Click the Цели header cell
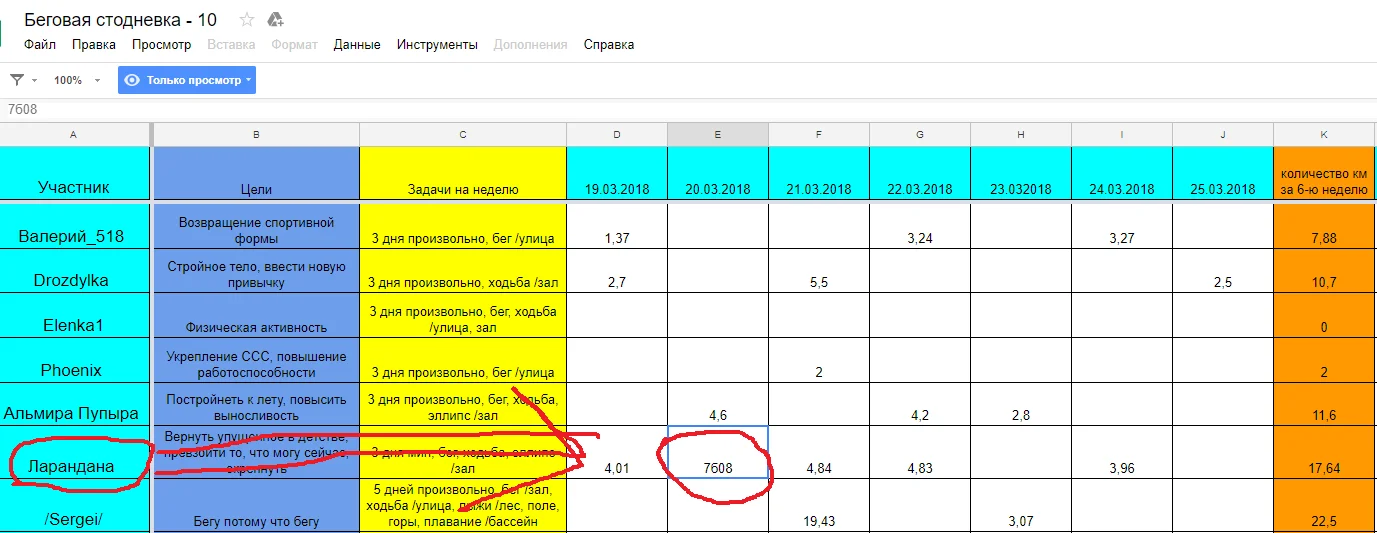The height and width of the screenshot is (533, 1377). pos(257,173)
